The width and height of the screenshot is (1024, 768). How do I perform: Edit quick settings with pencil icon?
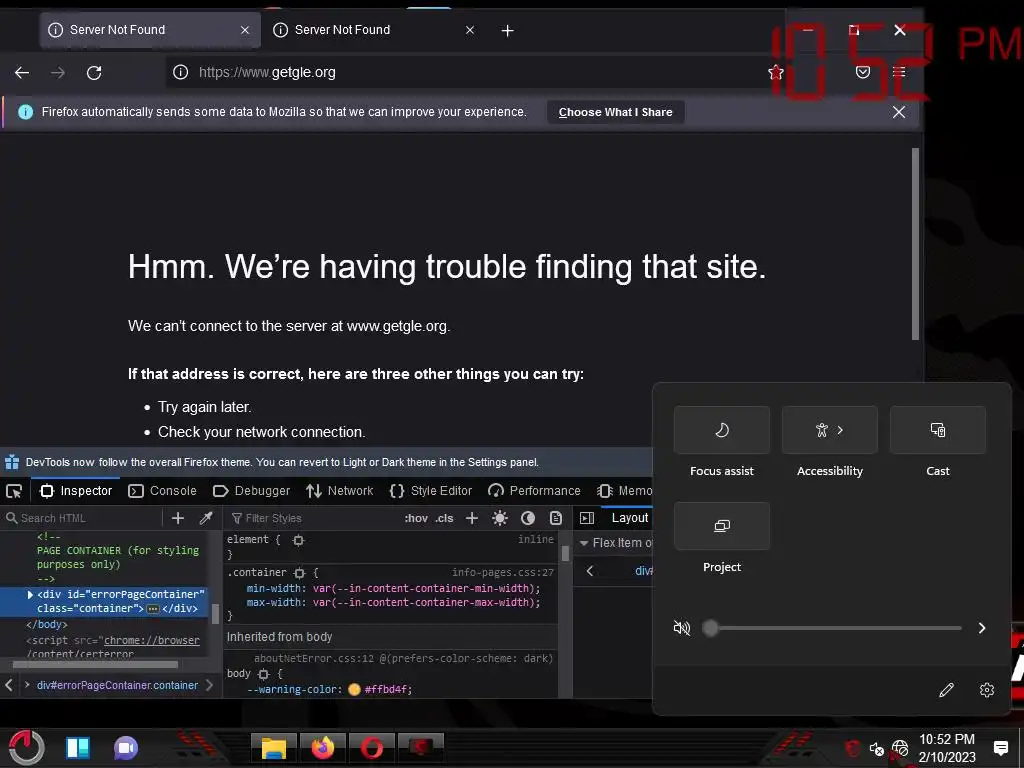[946, 690]
